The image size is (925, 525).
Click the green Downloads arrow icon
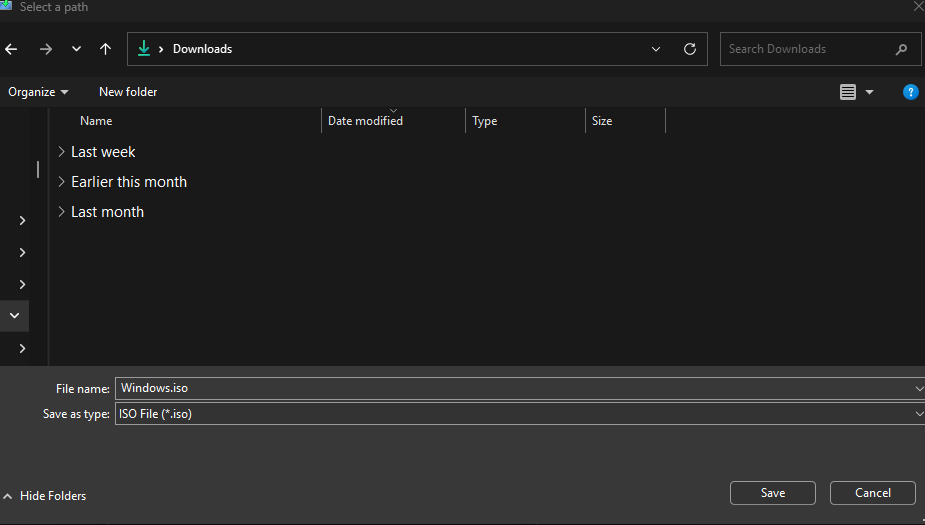(x=144, y=49)
